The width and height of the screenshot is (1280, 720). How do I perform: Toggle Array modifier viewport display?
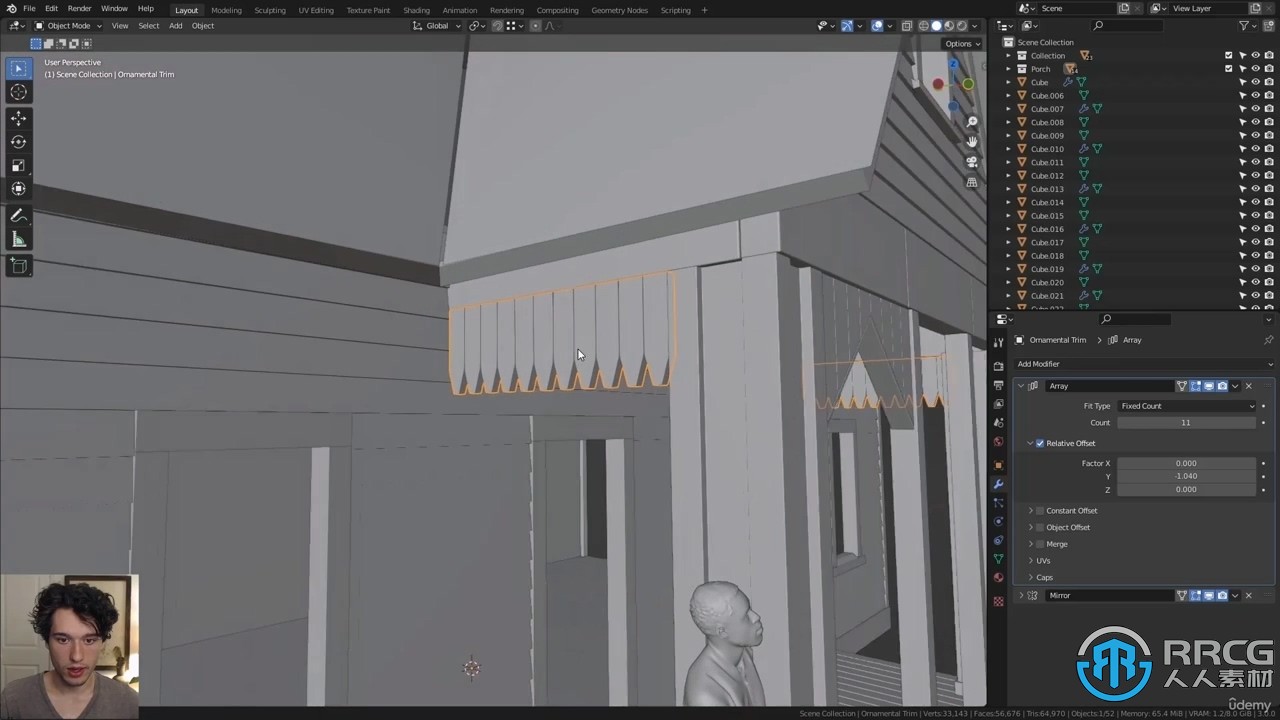1208,386
